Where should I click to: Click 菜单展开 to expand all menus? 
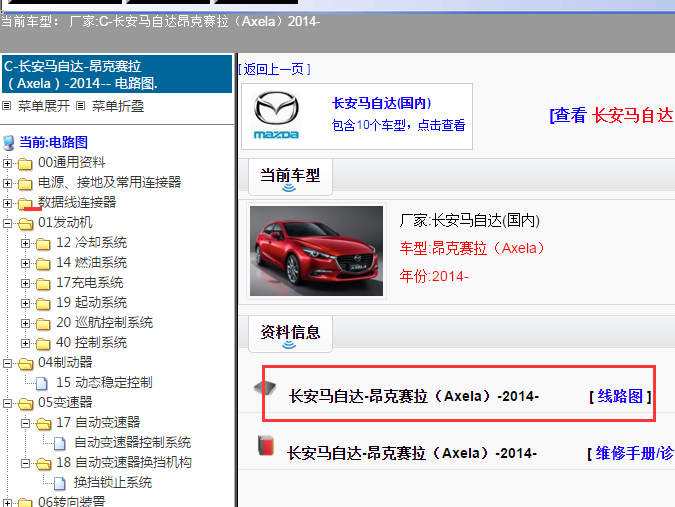click(43, 106)
